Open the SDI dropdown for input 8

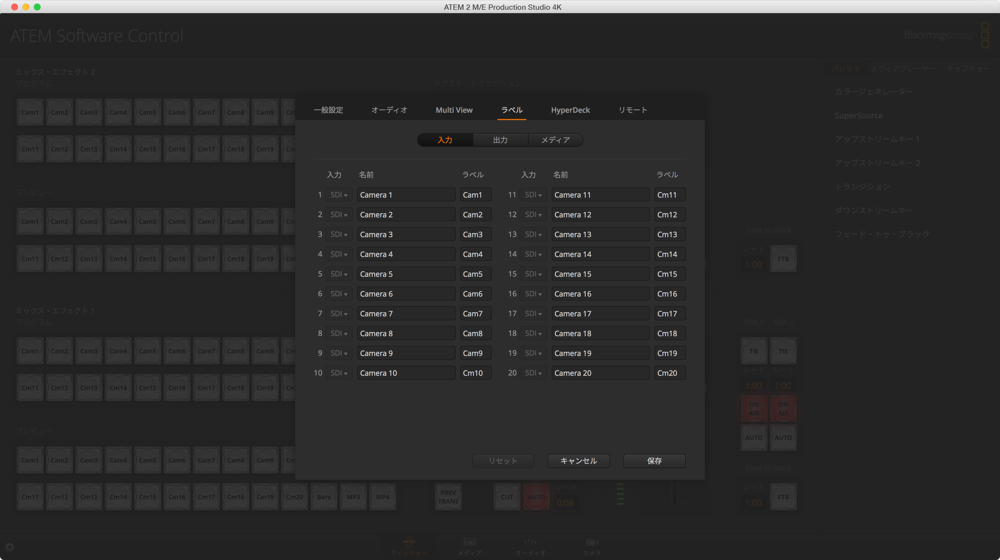(x=339, y=333)
